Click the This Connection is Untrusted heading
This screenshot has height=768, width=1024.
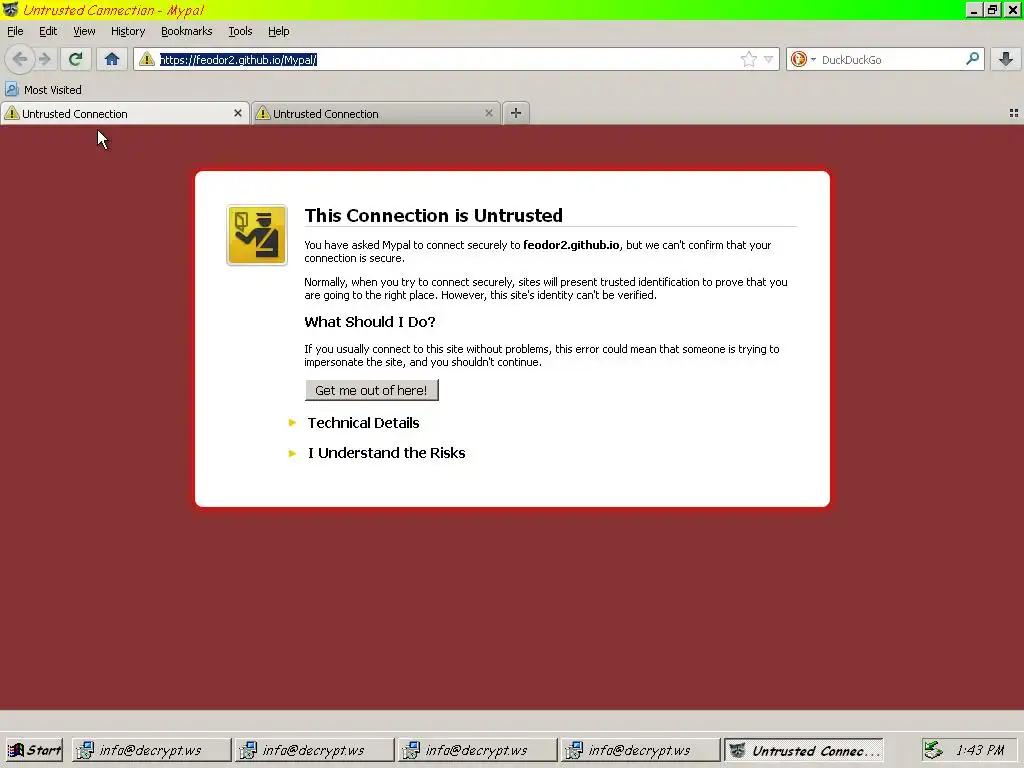[434, 216]
